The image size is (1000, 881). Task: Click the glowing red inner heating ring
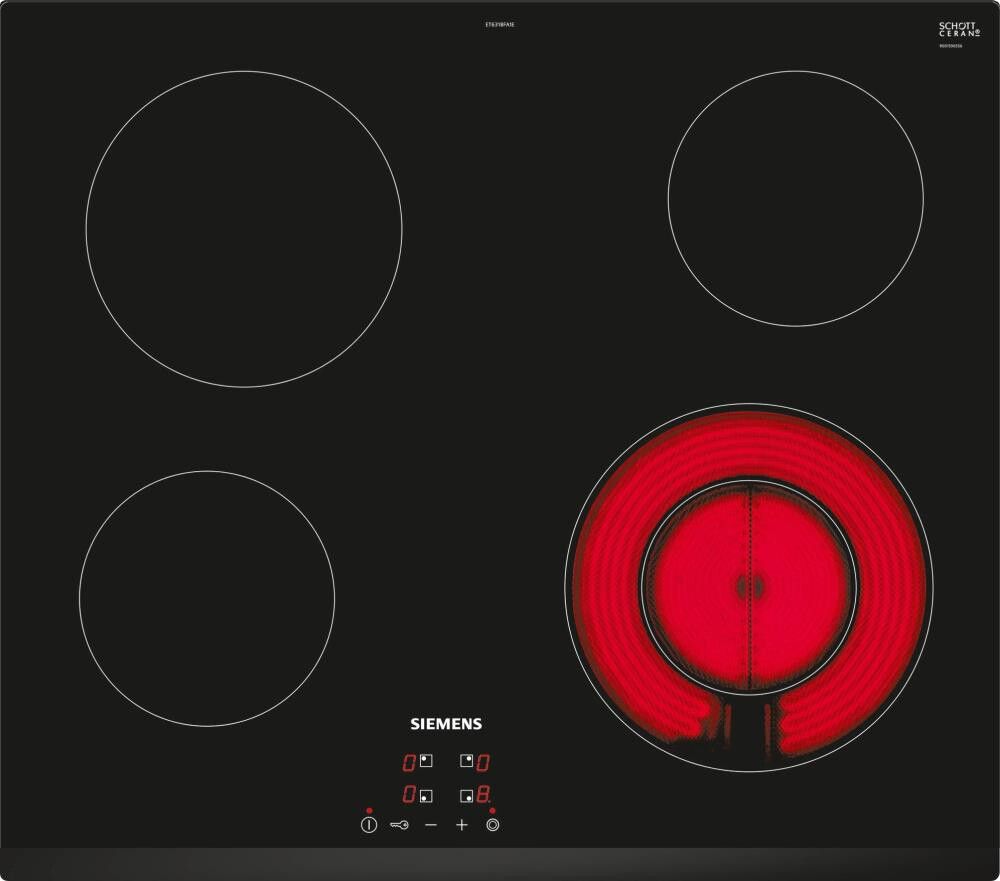tap(748, 586)
